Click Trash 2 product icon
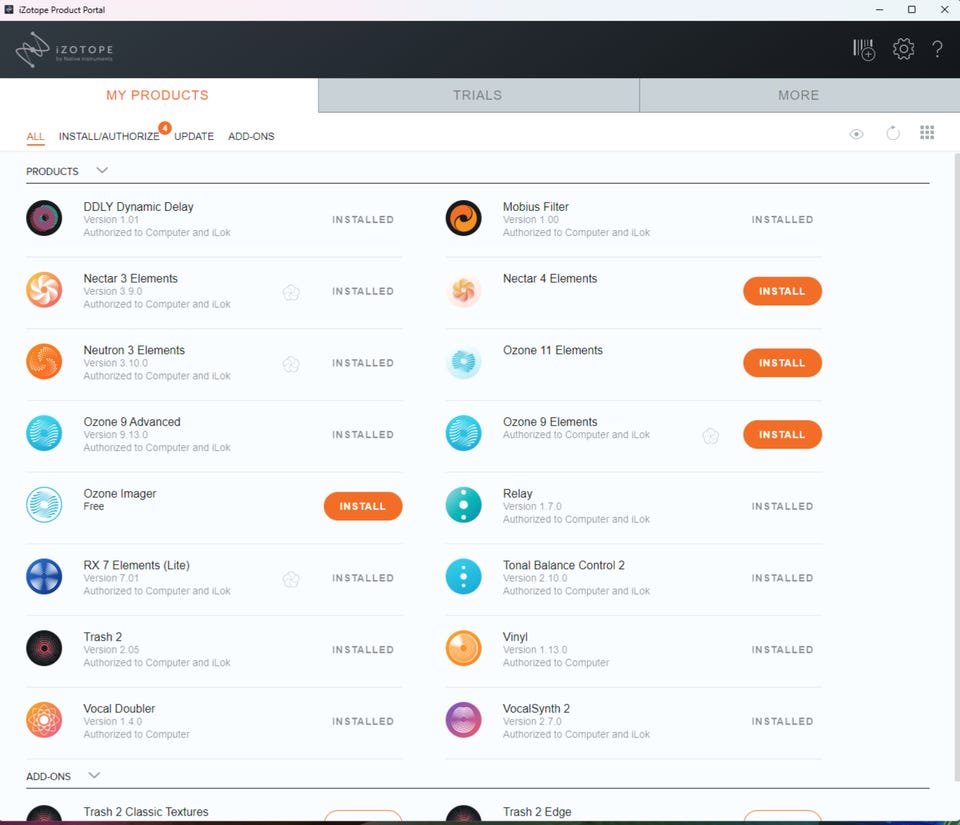The image size is (960, 825). tap(44, 648)
